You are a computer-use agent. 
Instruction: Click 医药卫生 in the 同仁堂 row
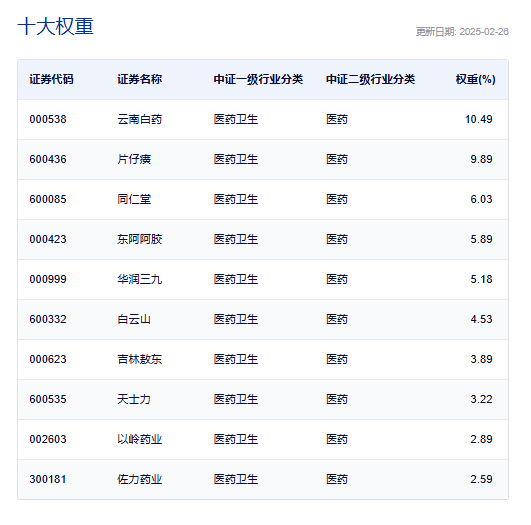coord(236,200)
